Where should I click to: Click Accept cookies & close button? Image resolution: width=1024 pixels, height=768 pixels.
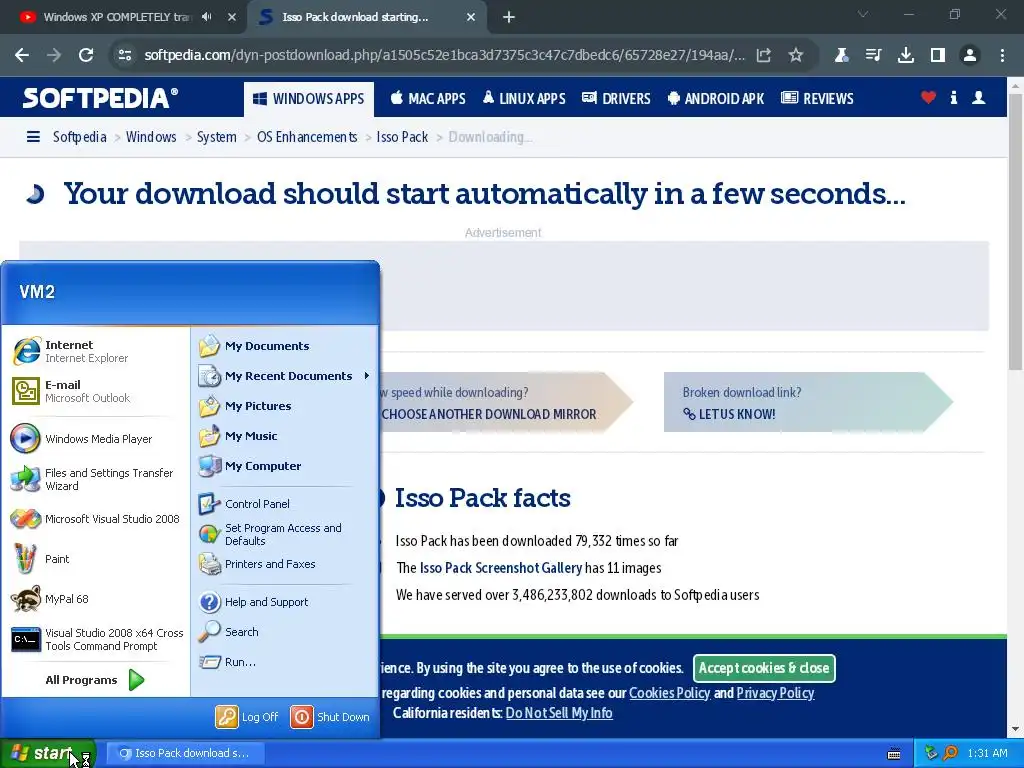click(764, 668)
